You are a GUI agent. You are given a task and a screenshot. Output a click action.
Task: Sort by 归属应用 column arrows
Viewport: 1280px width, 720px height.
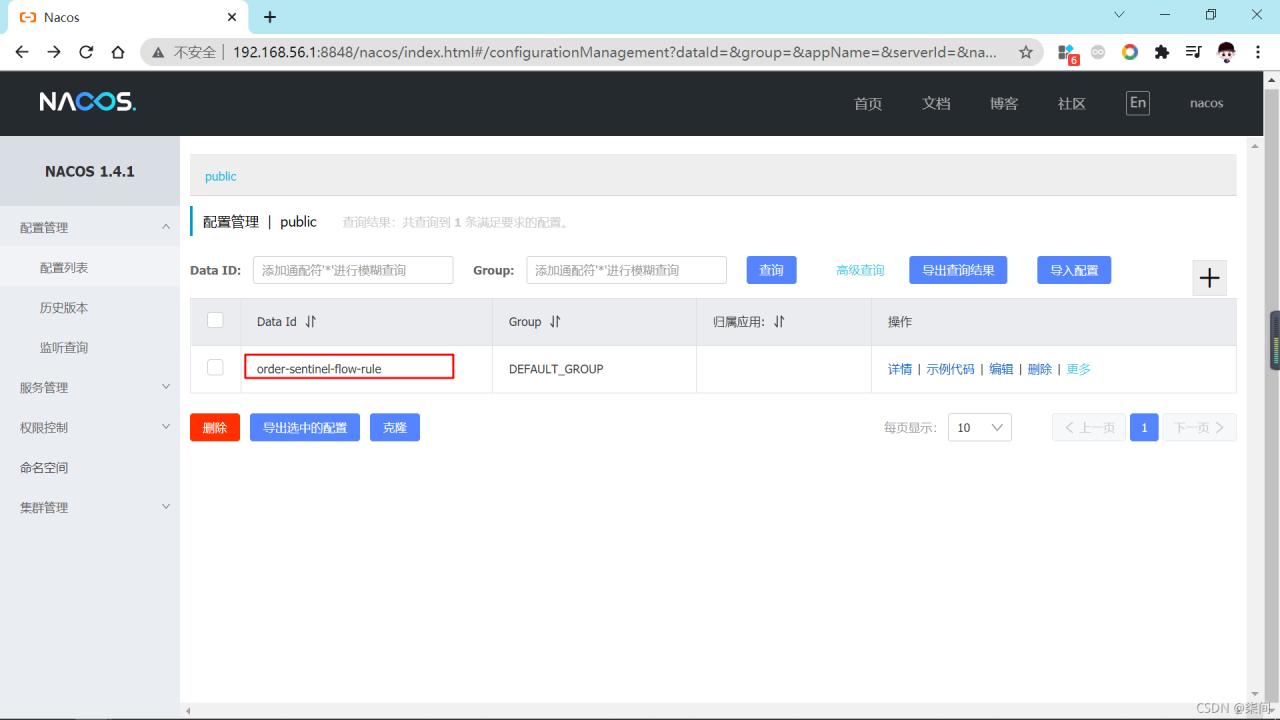coord(779,322)
